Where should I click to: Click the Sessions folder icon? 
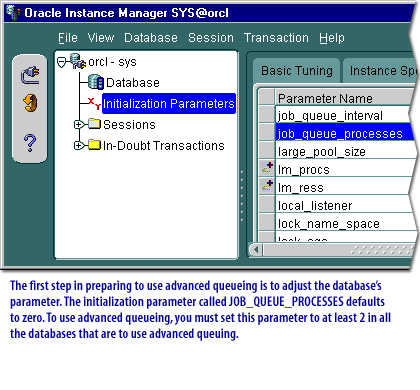coord(94,124)
